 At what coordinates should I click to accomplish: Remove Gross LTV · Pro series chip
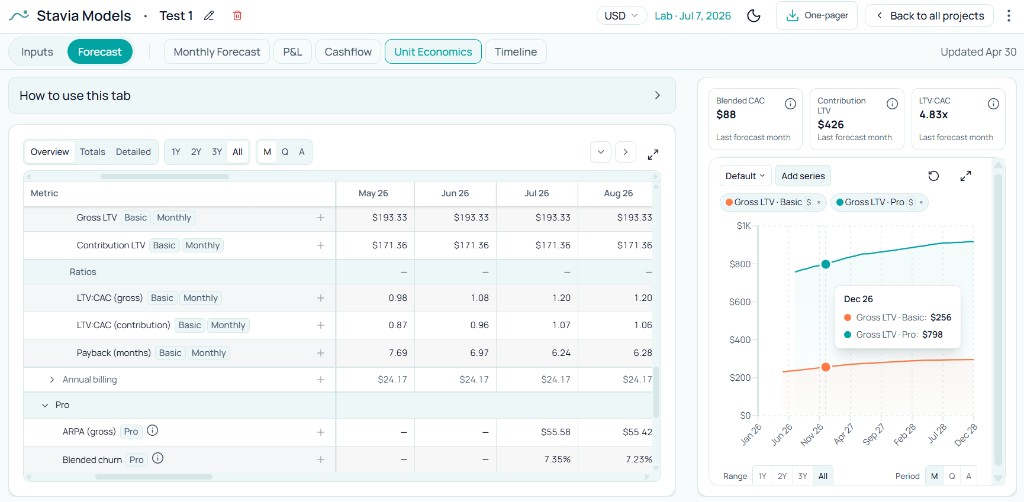(x=921, y=202)
